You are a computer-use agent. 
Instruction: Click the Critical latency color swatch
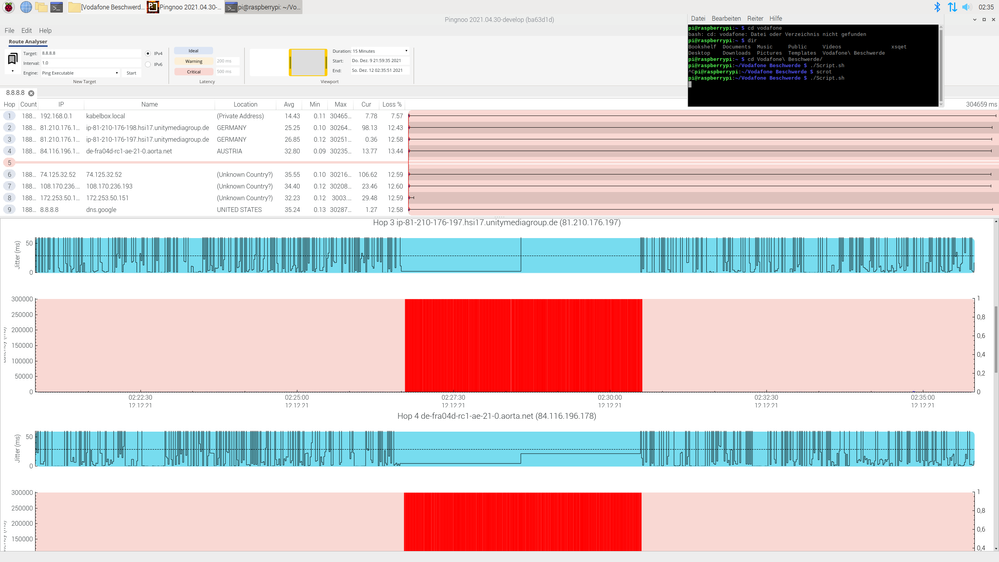click(194, 71)
